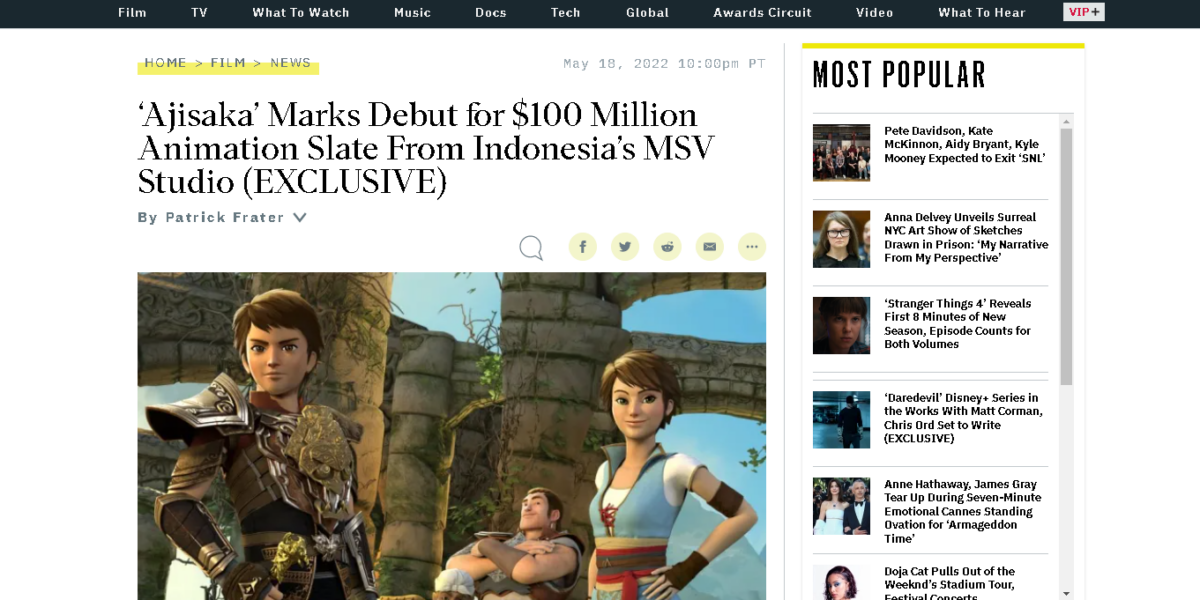Click scrollbar down arrow in Most Popular

(x=1066, y=592)
